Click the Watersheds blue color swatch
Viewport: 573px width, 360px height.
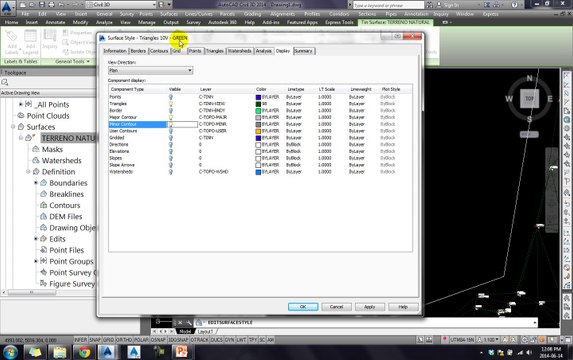tap(258, 172)
